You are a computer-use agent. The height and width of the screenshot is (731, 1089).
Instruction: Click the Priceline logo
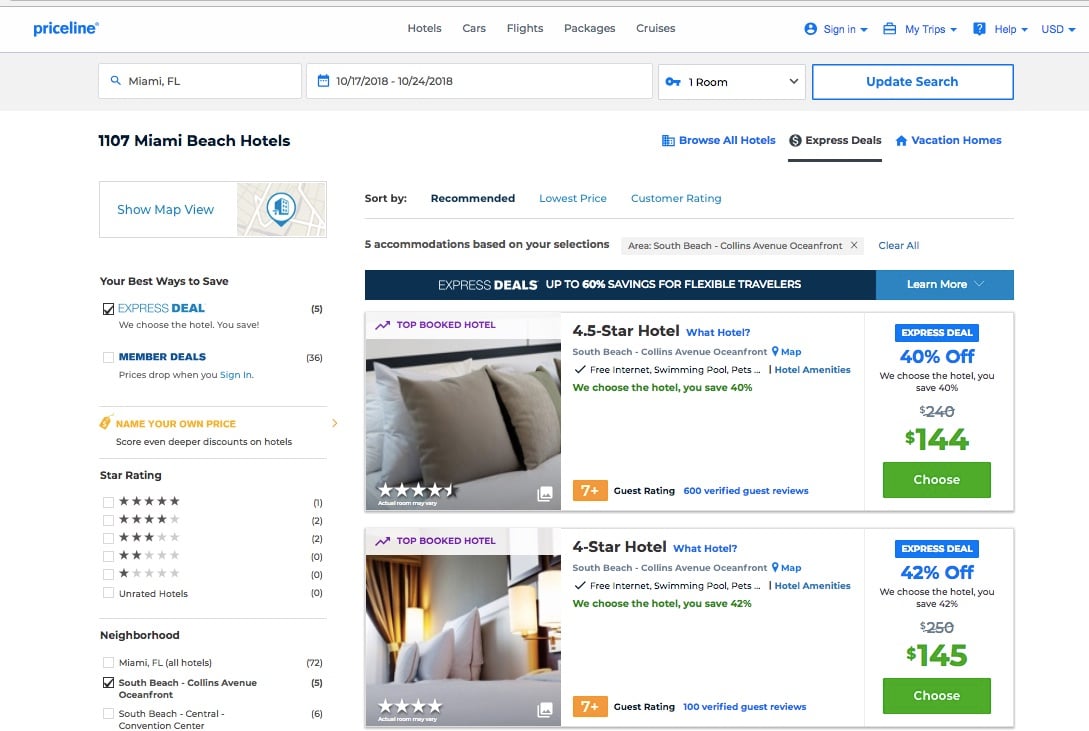[65, 29]
